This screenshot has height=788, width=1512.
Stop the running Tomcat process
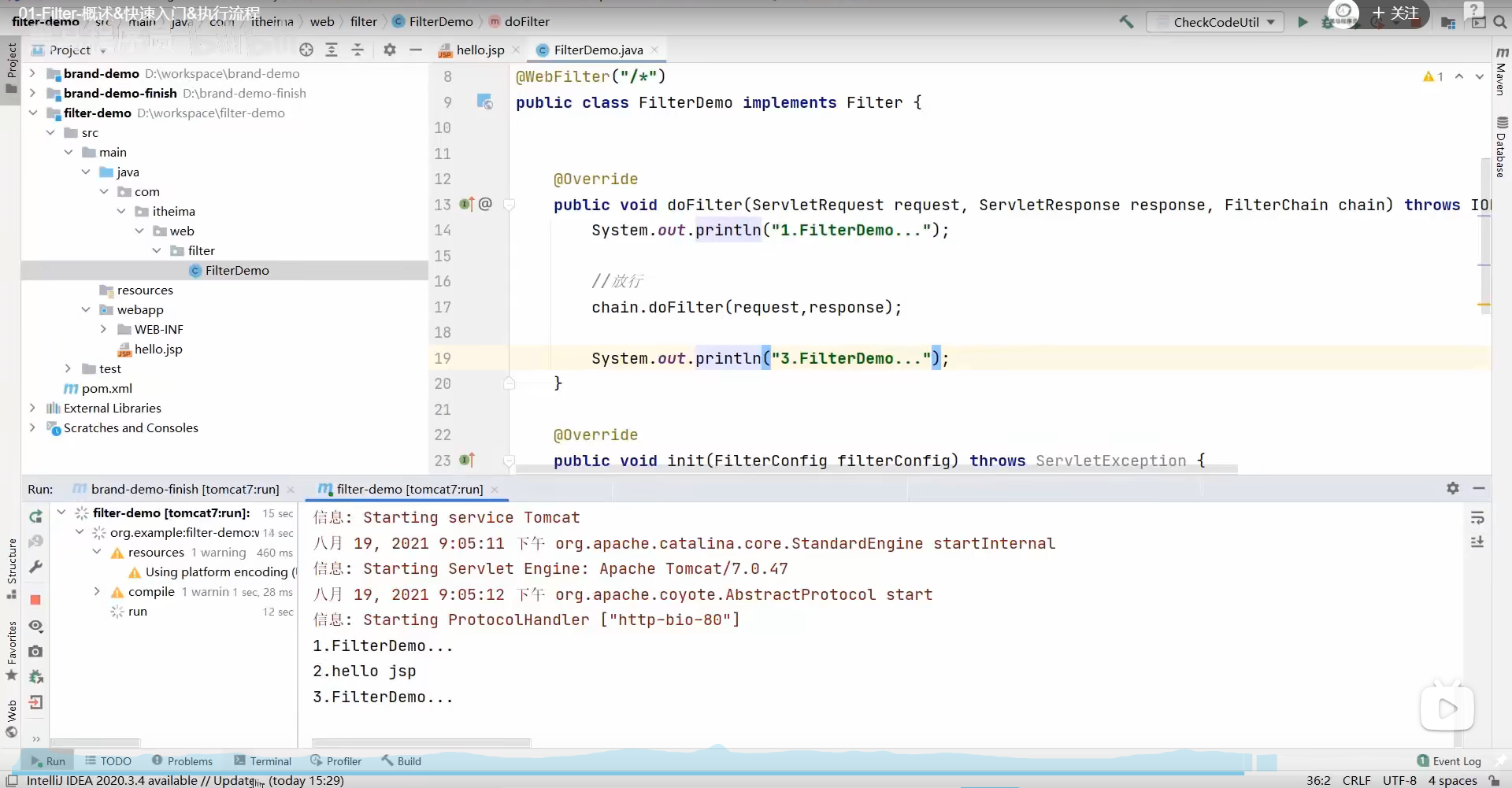(x=35, y=600)
